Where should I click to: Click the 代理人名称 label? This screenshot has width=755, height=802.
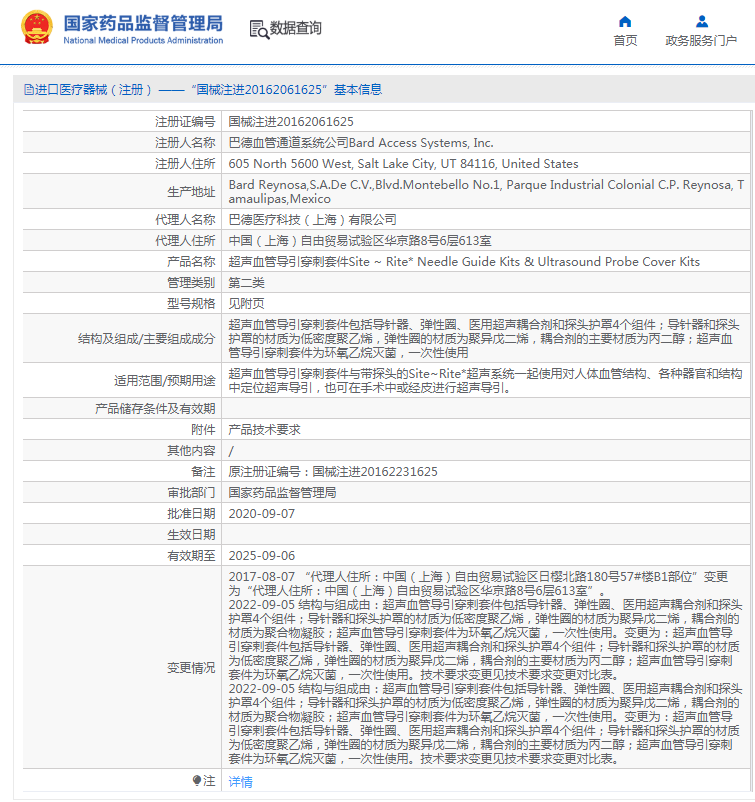[x=185, y=220]
